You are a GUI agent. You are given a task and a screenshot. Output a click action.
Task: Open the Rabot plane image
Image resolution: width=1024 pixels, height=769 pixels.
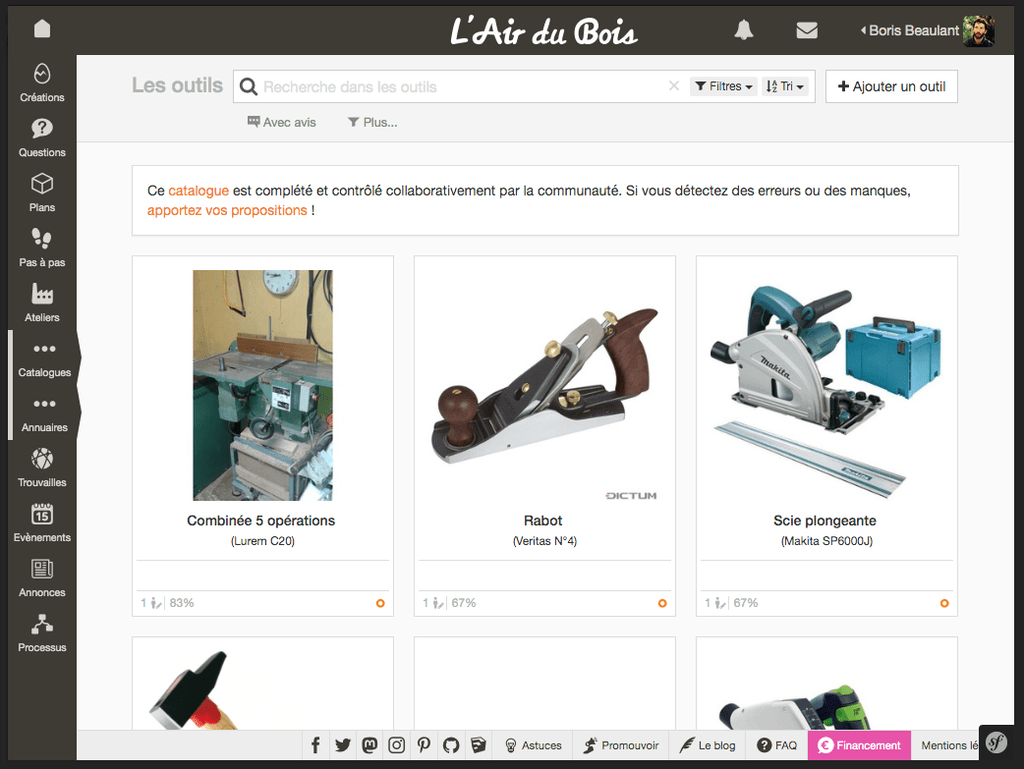(545, 385)
